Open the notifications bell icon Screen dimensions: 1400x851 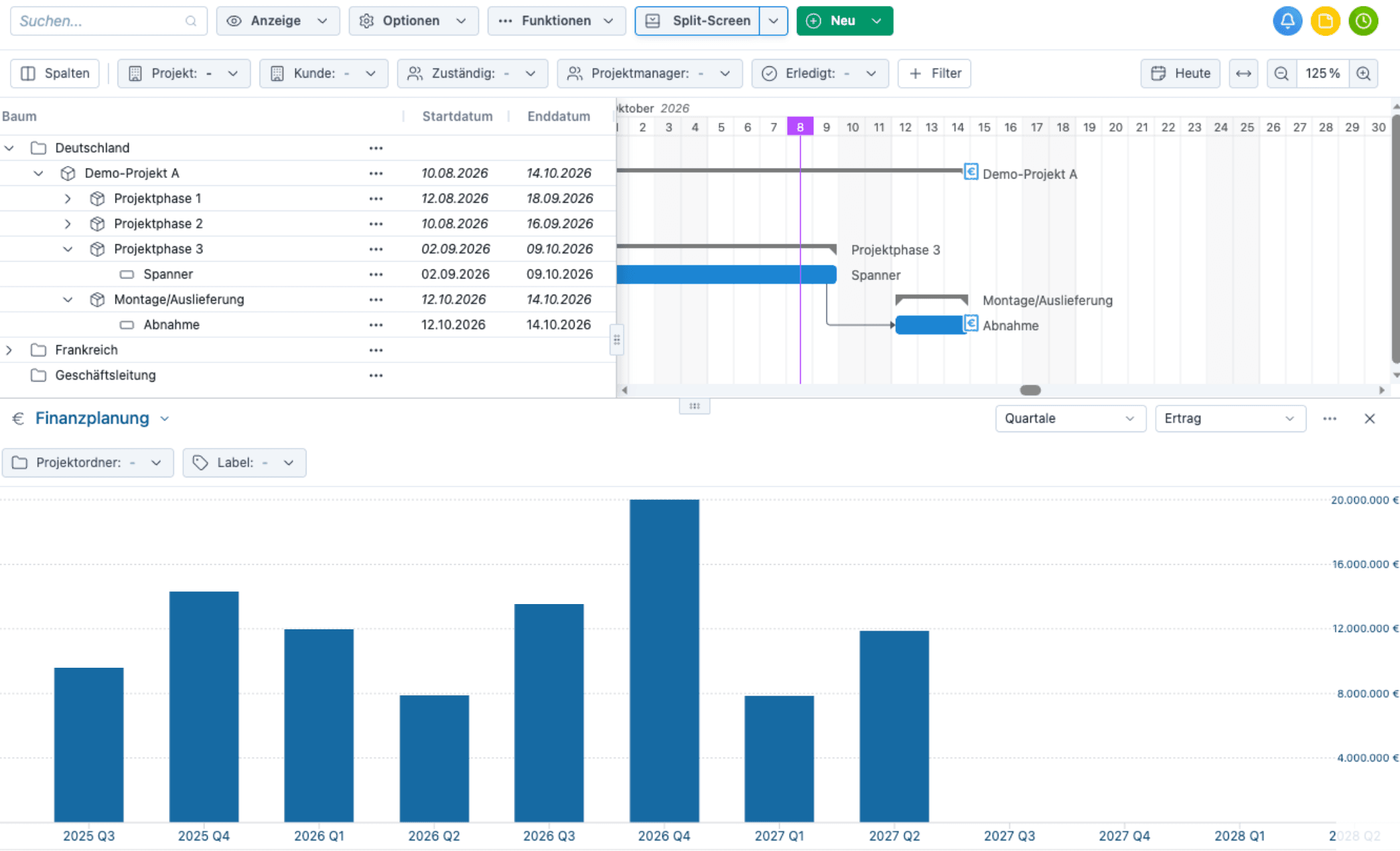(x=1287, y=21)
